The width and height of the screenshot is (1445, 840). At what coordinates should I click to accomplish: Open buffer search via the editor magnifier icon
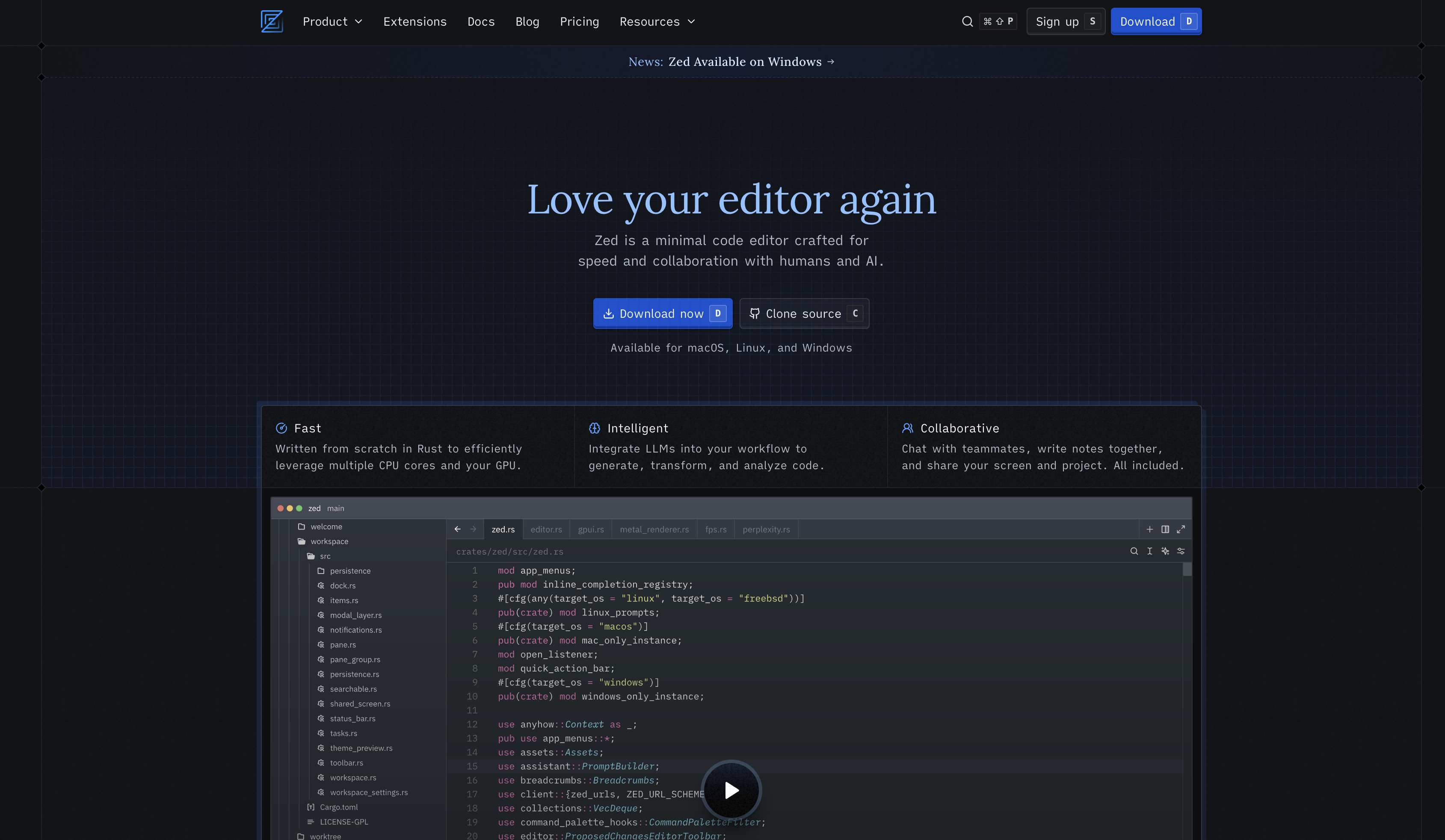point(1134,551)
